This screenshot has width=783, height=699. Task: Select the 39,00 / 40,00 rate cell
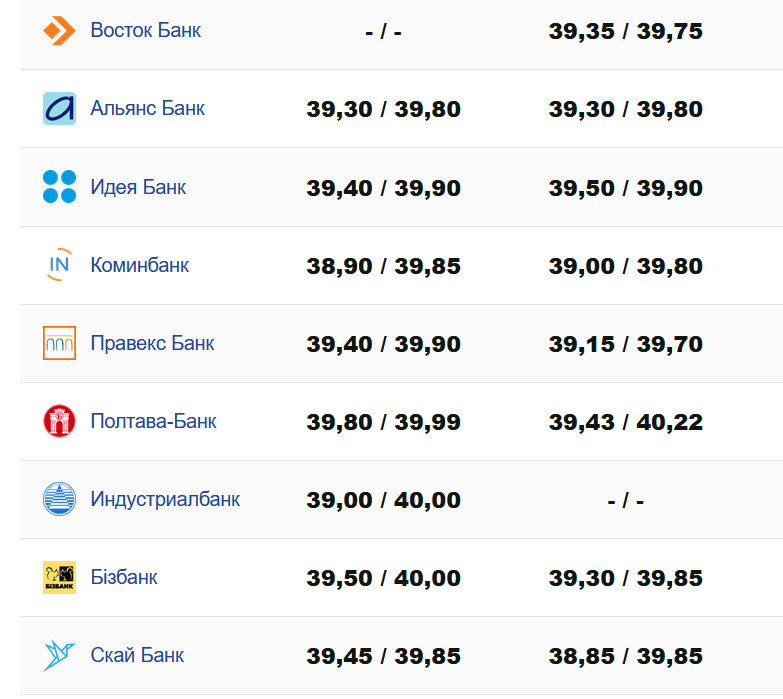[x=383, y=501]
